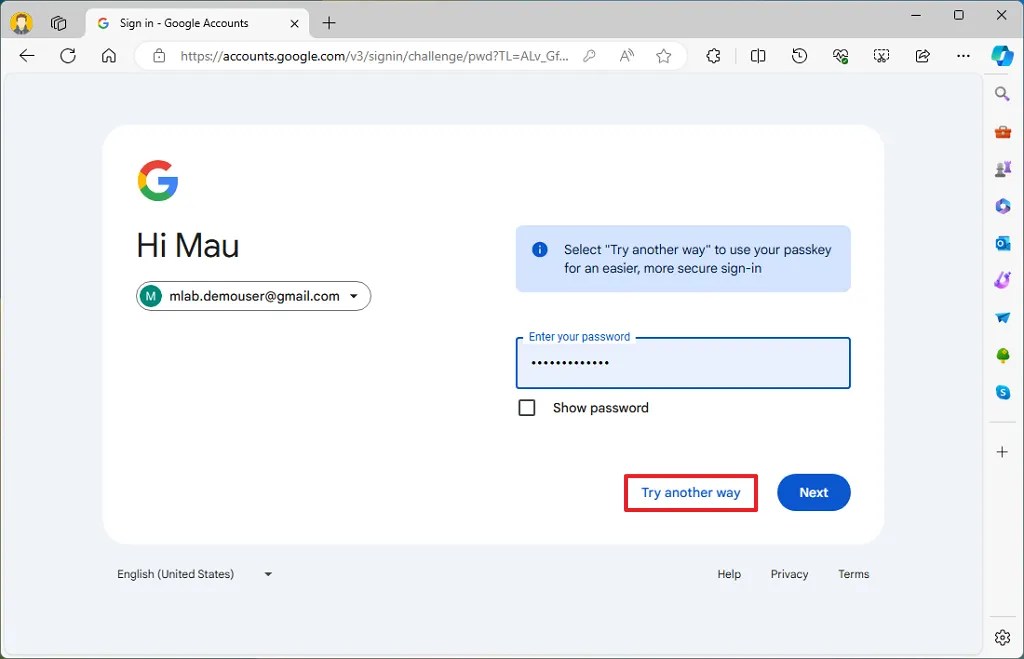Click the Next button
The image size is (1024, 659).
coord(814,492)
